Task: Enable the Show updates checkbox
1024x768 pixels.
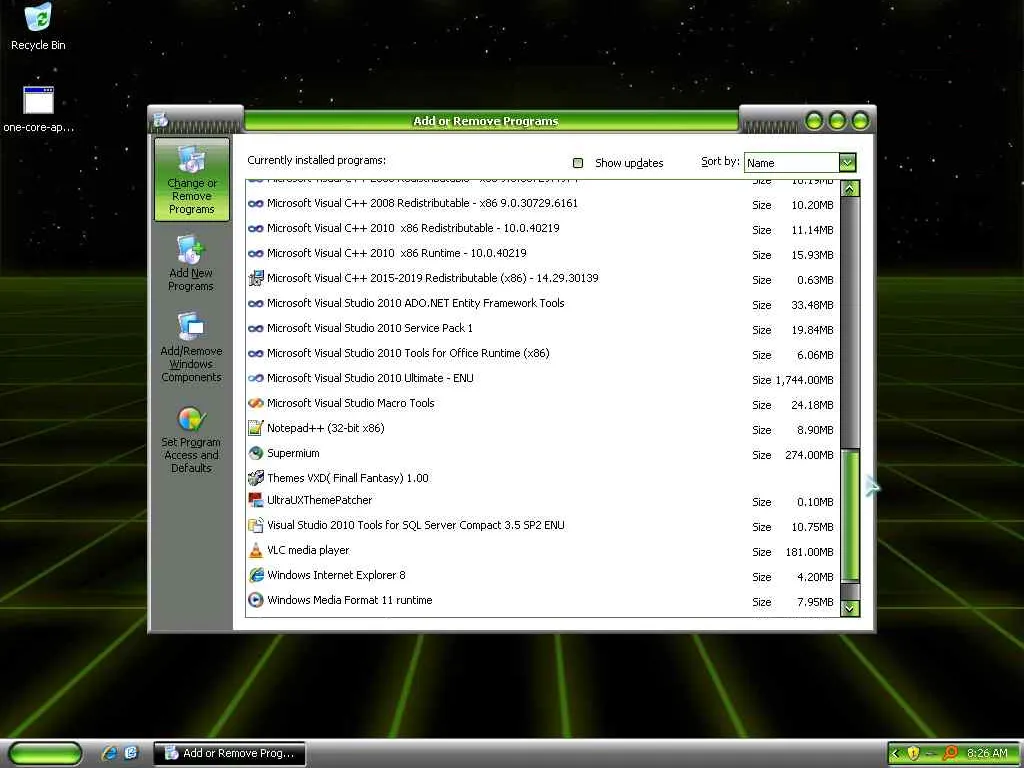Action: click(578, 163)
